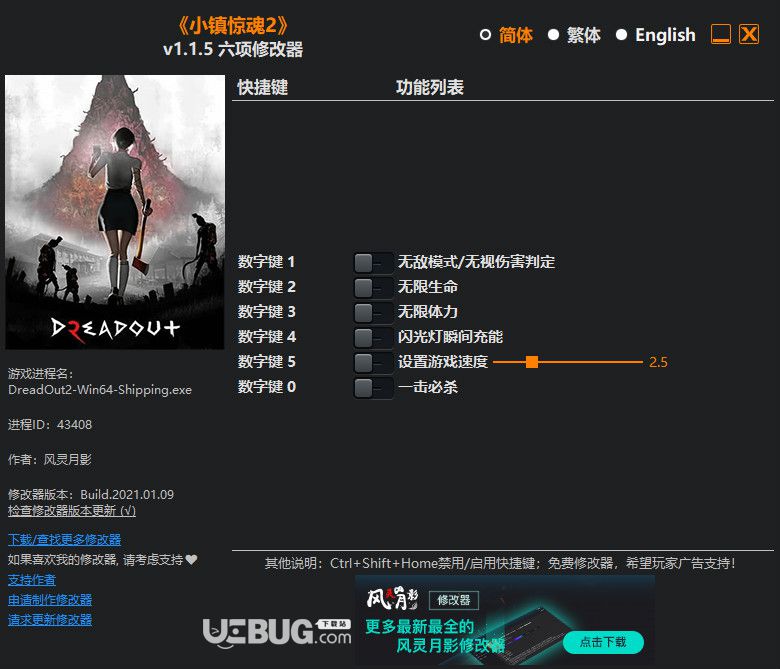Click the 进程ID: 43408 text
The image size is (780, 669).
(50, 425)
